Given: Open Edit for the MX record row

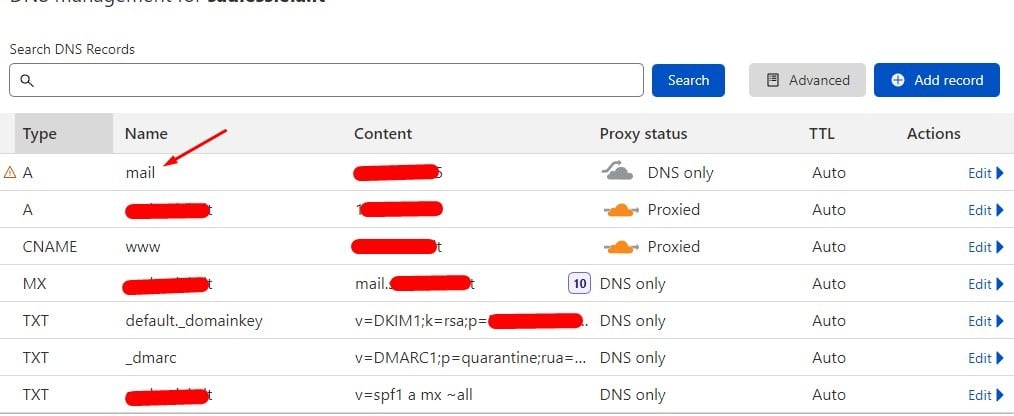Looking at the screenshot, I should coord(985,284).
